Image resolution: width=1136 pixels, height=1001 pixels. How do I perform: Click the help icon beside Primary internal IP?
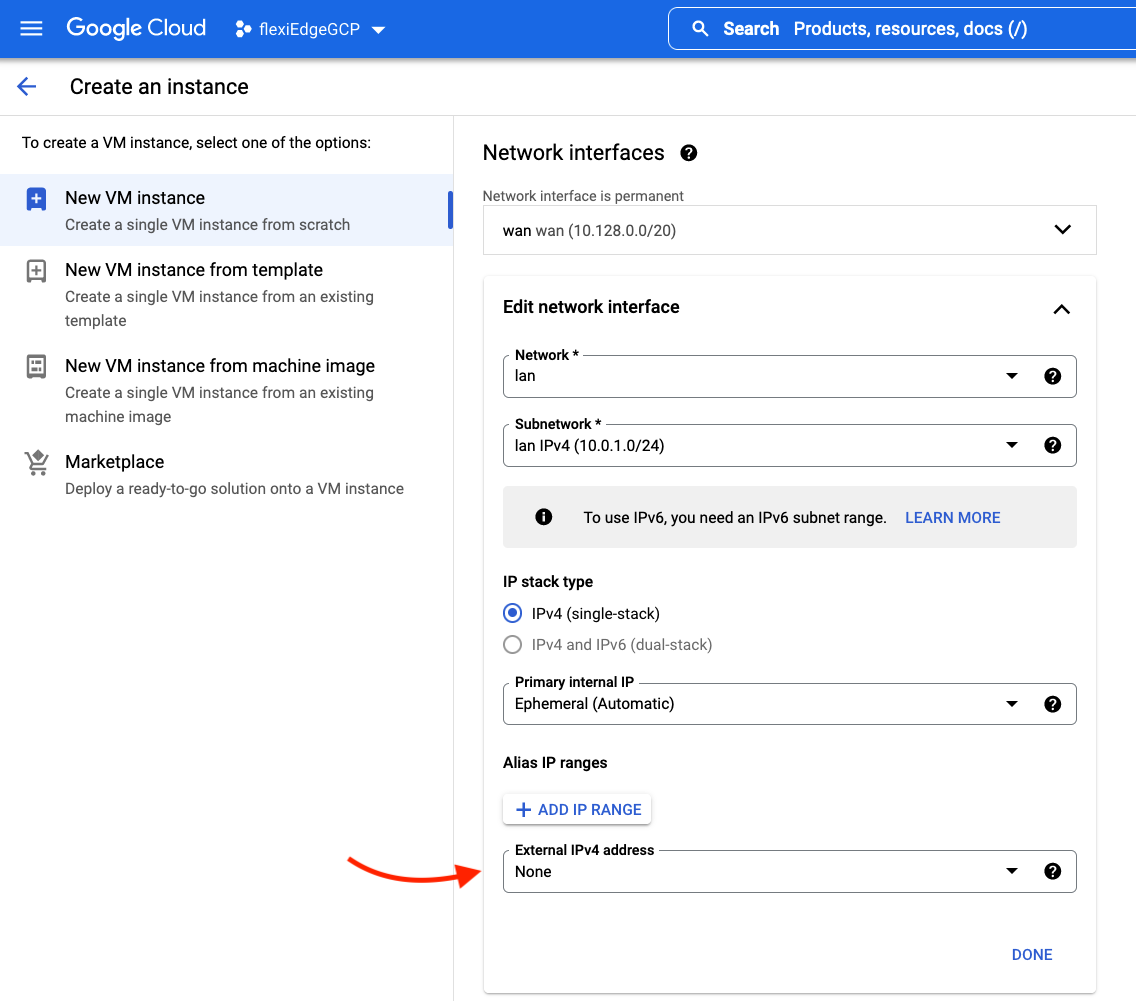1052,704
